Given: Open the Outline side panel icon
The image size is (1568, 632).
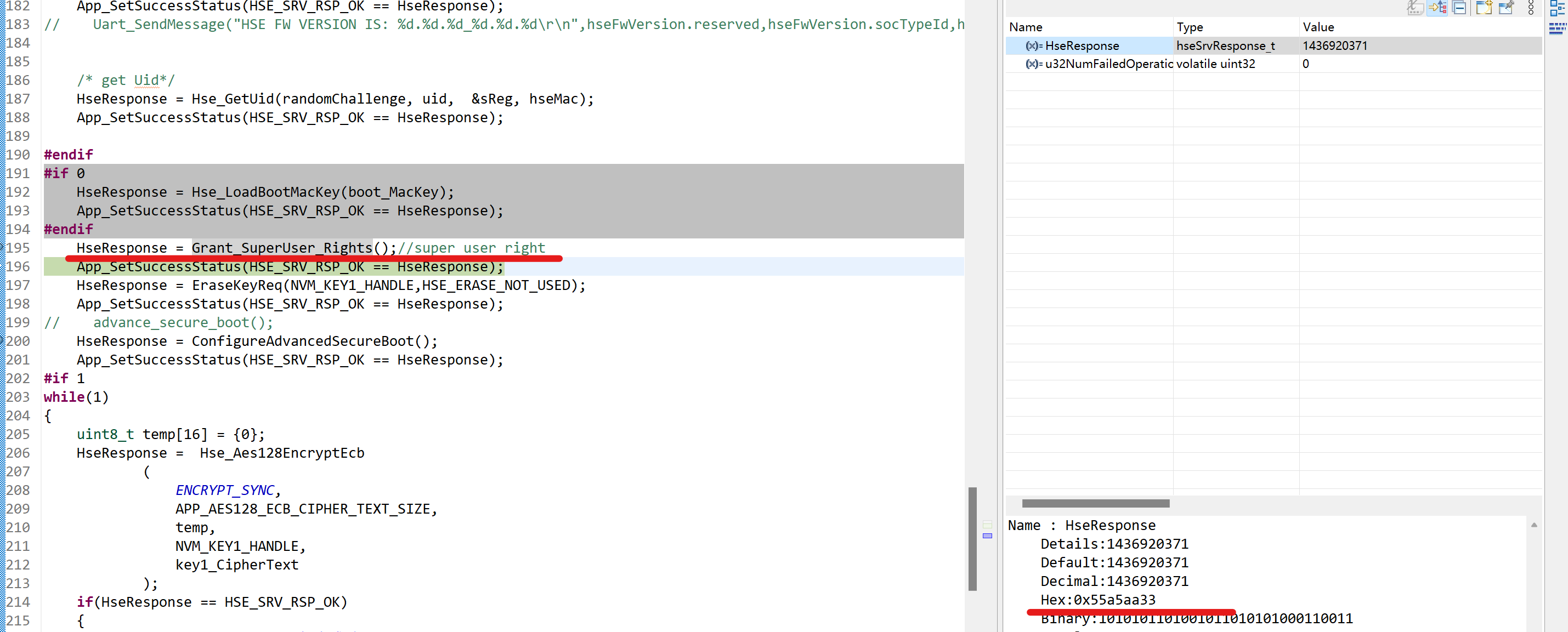Looking at the screenshot, I should [x=1557, y=7].
